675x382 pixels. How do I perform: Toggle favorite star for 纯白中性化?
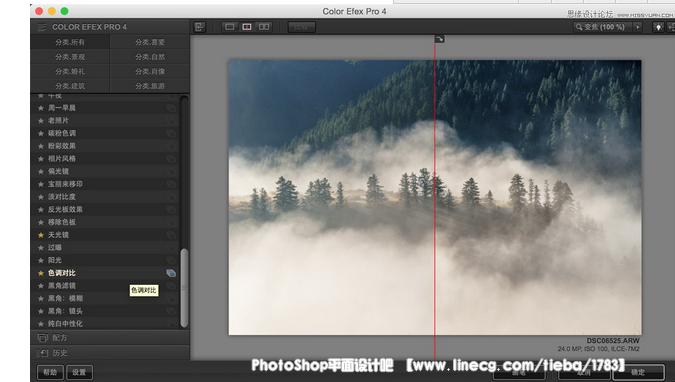41,324
